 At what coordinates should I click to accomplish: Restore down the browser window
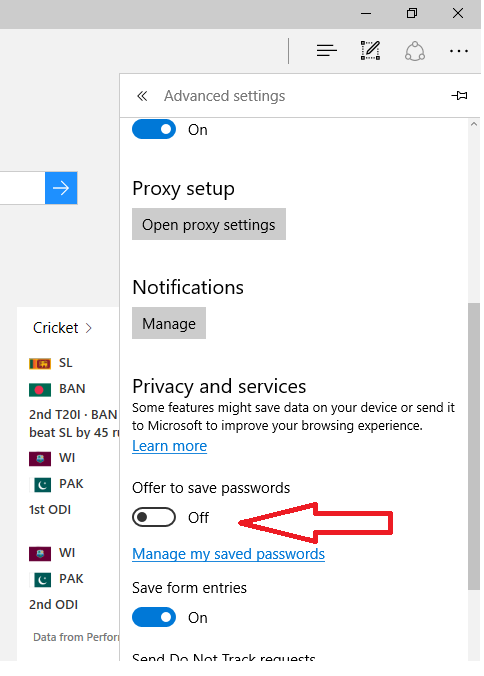click(412, 13)
